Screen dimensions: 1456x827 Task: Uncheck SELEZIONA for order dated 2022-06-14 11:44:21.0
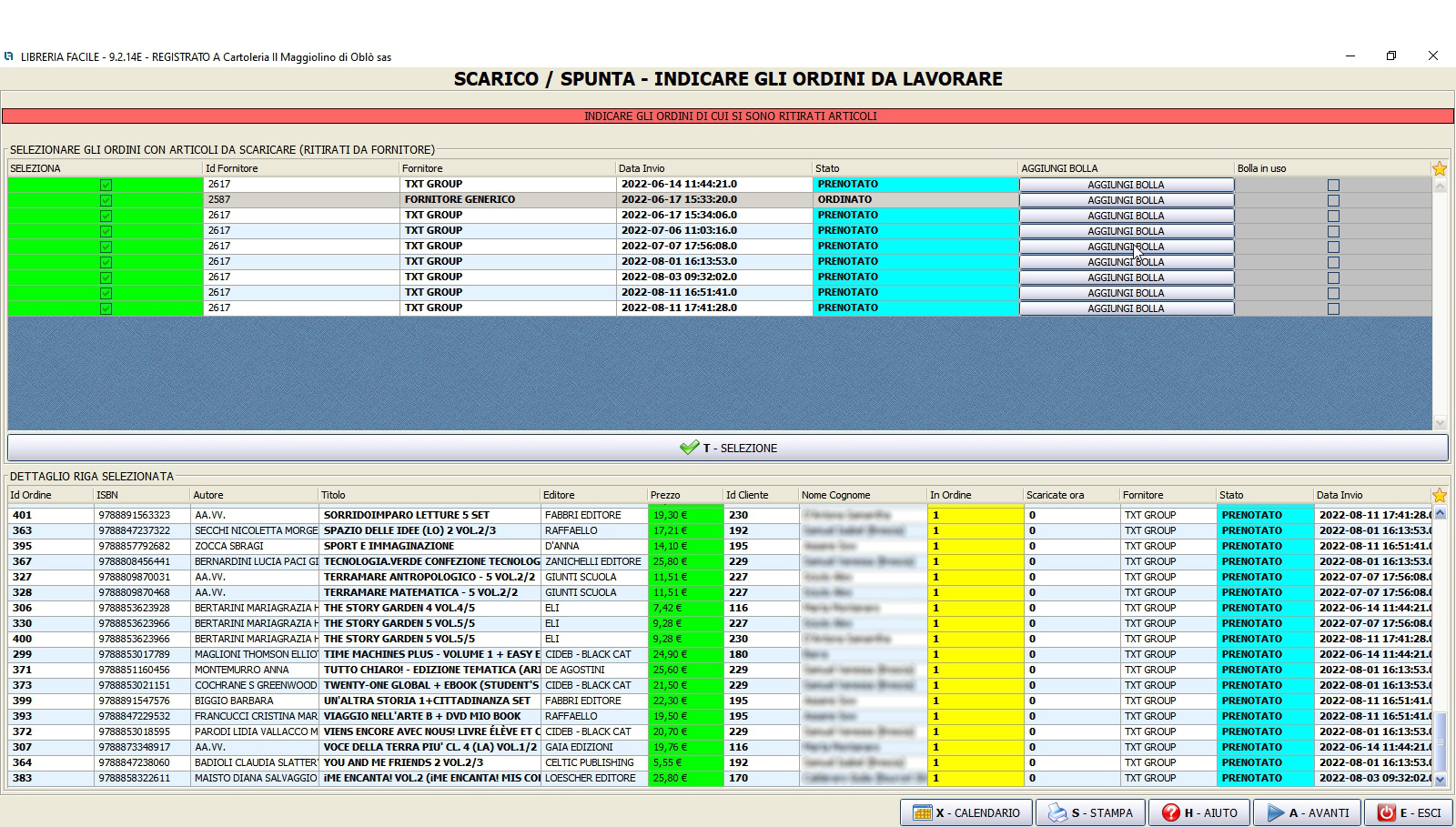pyautogui.click(x=106, y=185)
